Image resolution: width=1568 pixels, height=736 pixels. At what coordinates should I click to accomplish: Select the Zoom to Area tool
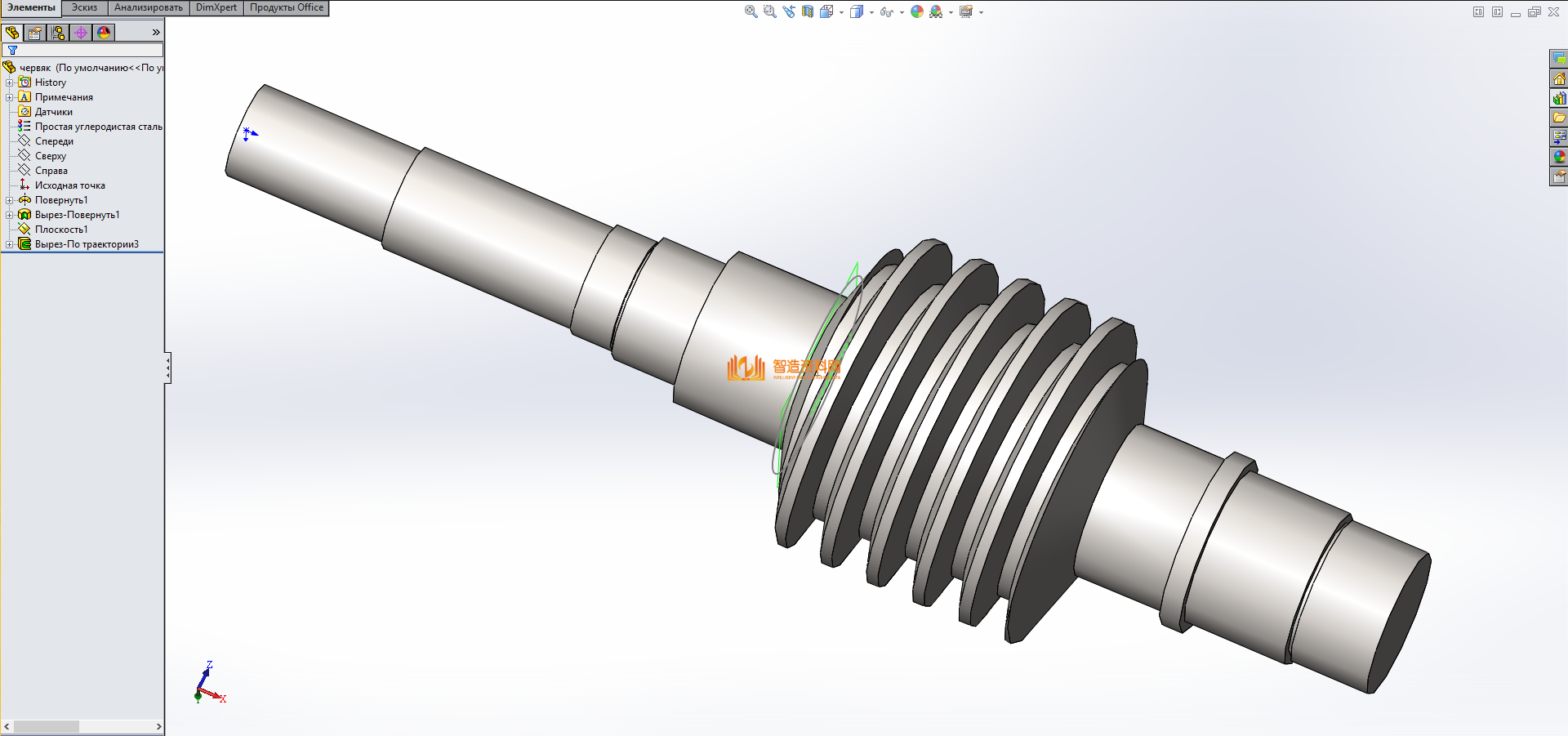(769, 11)
